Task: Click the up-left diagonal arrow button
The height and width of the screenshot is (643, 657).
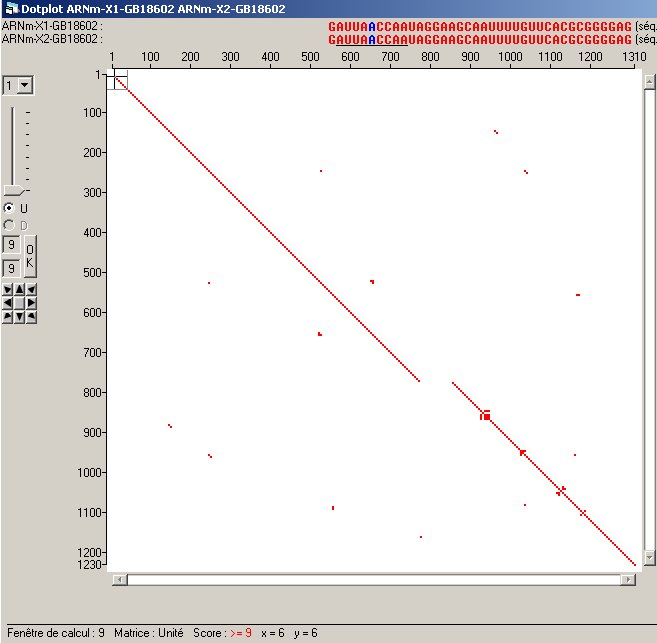Action: coord(8,289)
